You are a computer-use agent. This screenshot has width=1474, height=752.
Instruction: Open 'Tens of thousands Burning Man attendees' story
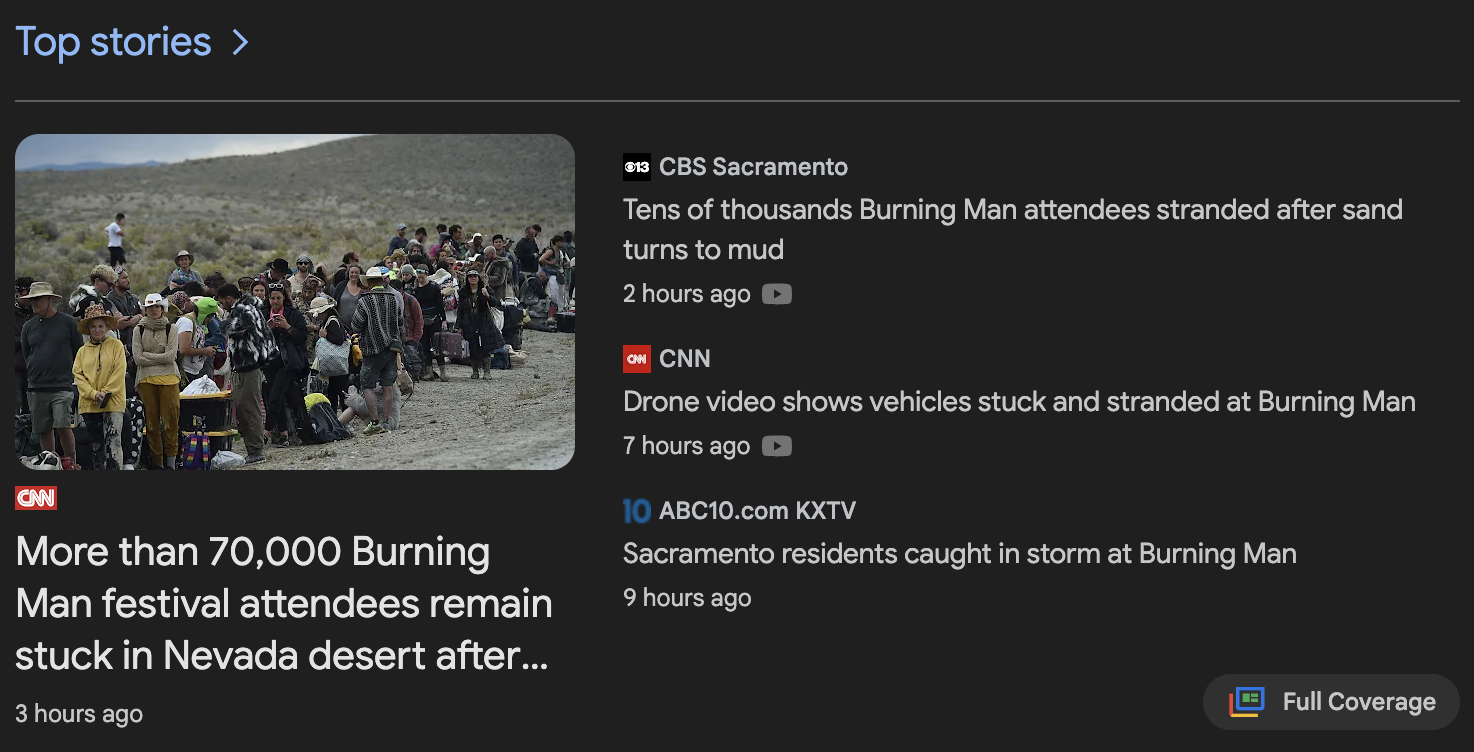click(x=1012, y=229)
